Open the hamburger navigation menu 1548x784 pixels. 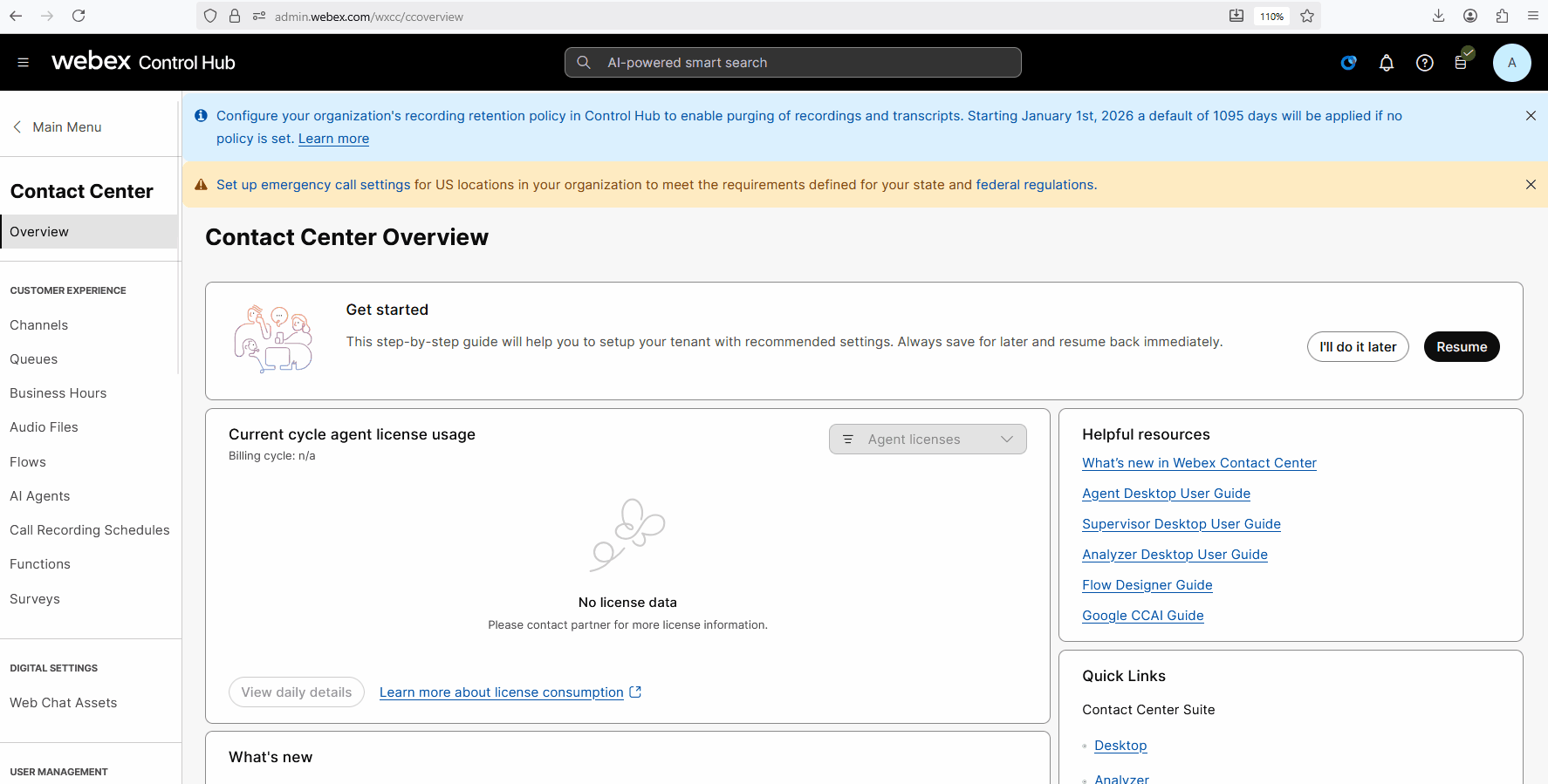(24, 63)
